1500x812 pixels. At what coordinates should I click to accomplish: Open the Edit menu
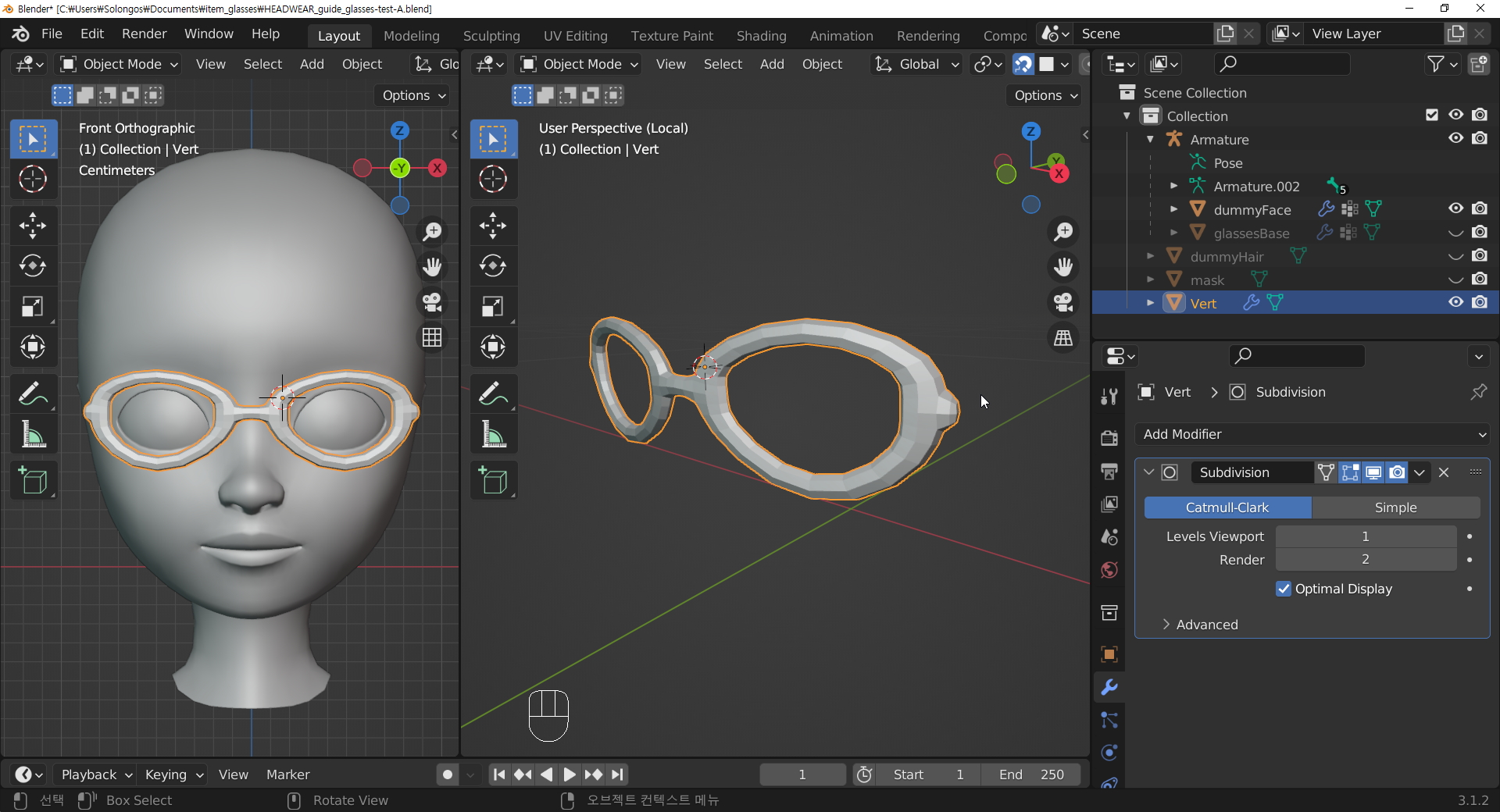[92, 34]
